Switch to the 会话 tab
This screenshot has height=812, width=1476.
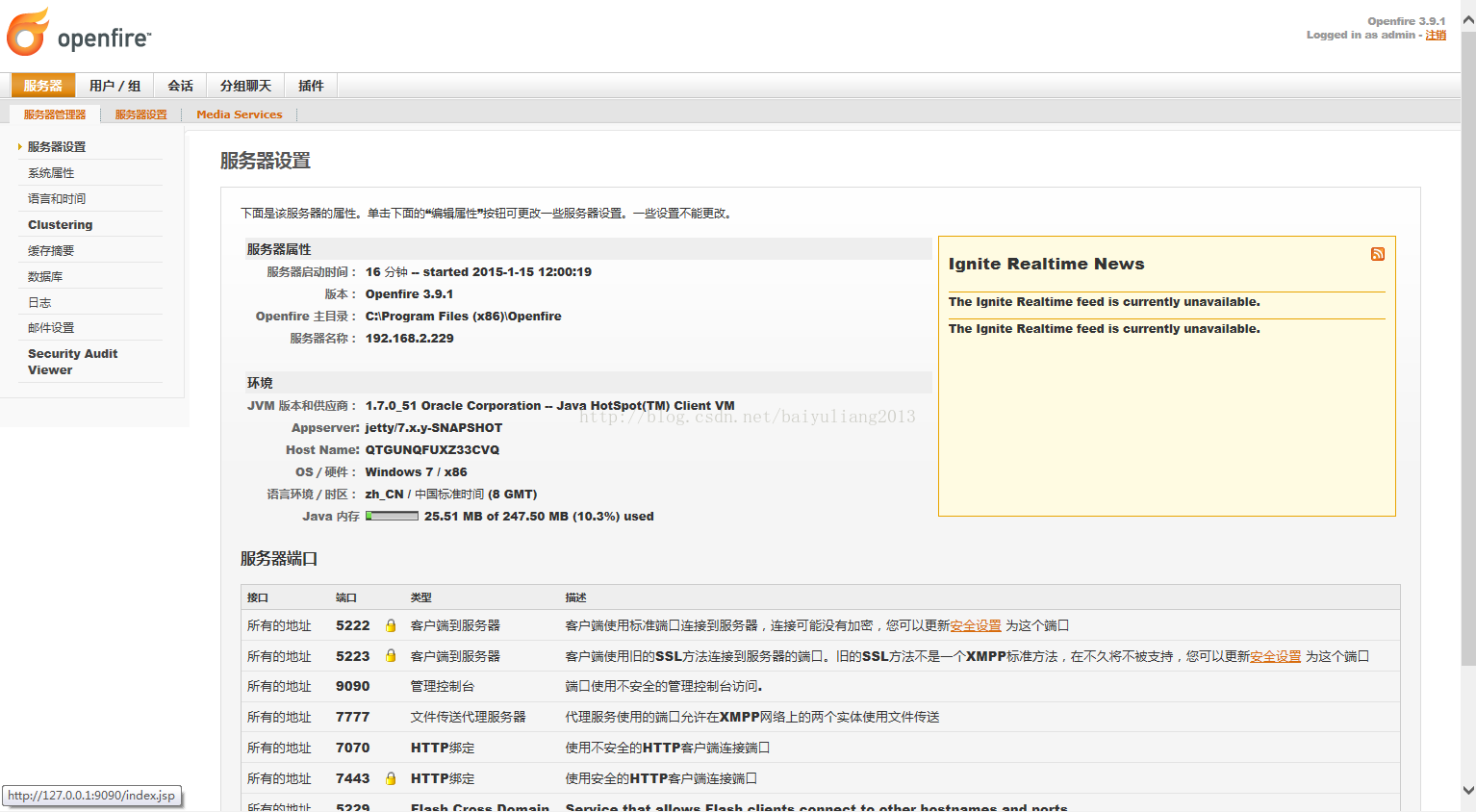point(181,86)
